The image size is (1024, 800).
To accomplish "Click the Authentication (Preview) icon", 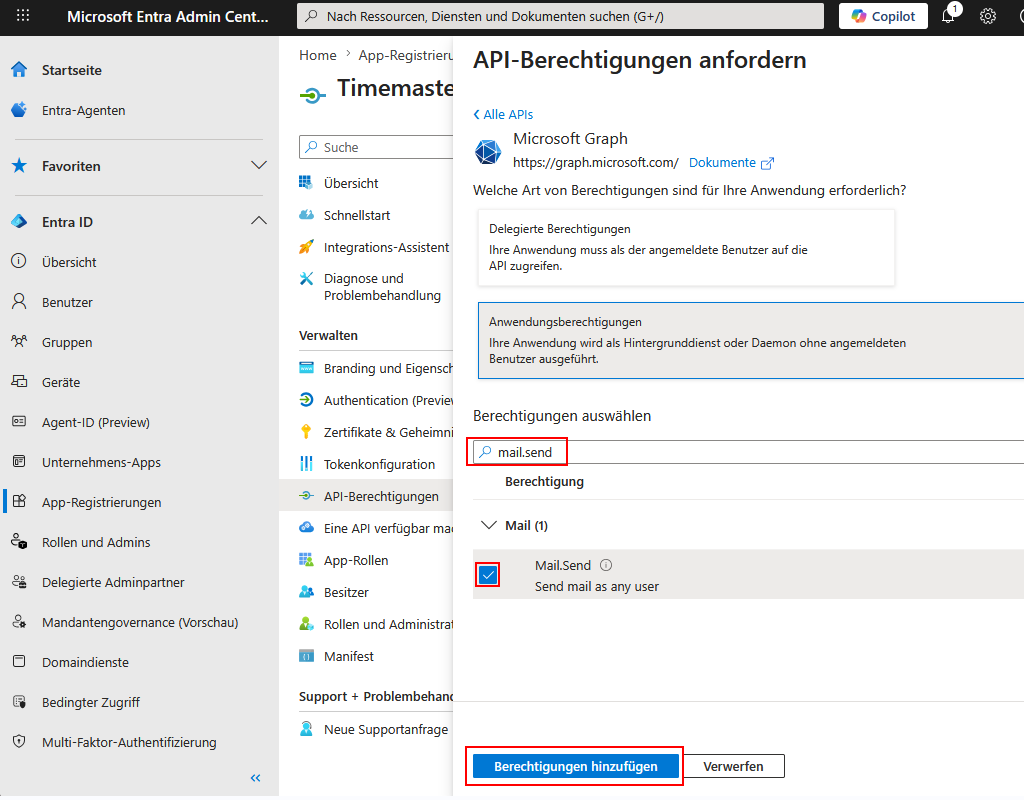I will [x=306, y=400].
